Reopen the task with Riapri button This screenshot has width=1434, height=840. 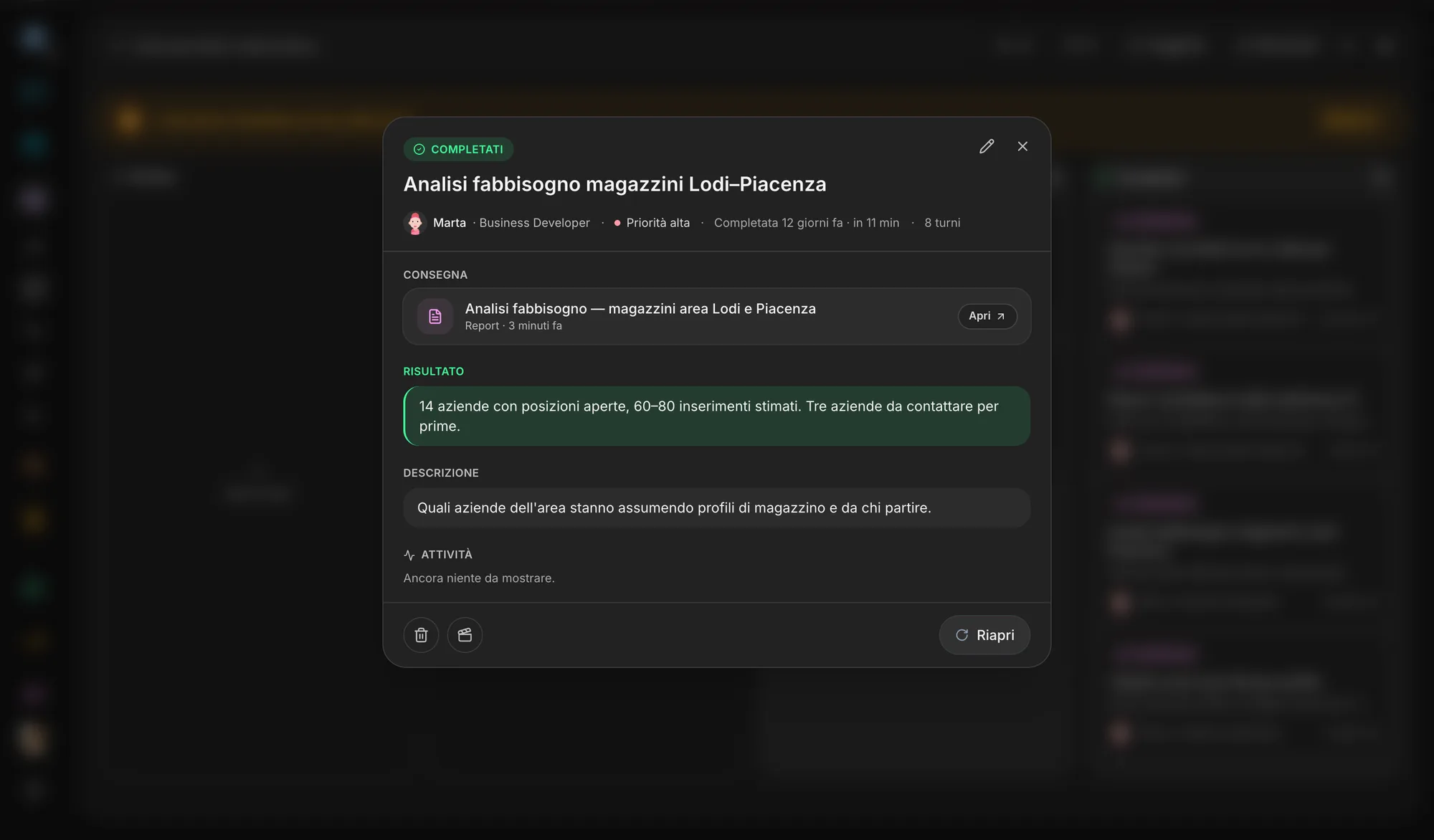[x=984, y=635]
